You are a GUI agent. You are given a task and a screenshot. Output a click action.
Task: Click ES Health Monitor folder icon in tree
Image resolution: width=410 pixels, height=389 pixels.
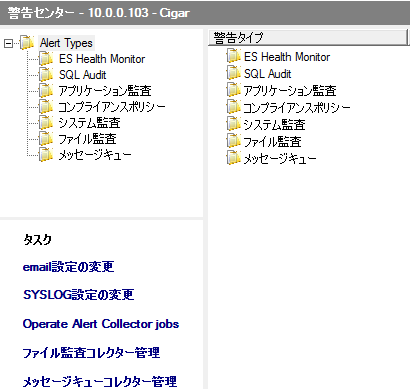[x=46, y=59]
